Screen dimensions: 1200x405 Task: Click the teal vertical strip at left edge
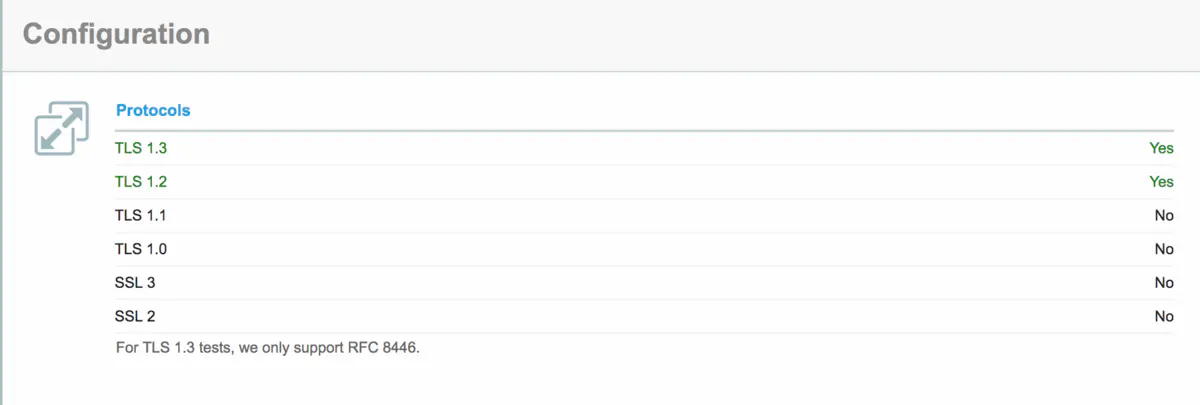2,238
